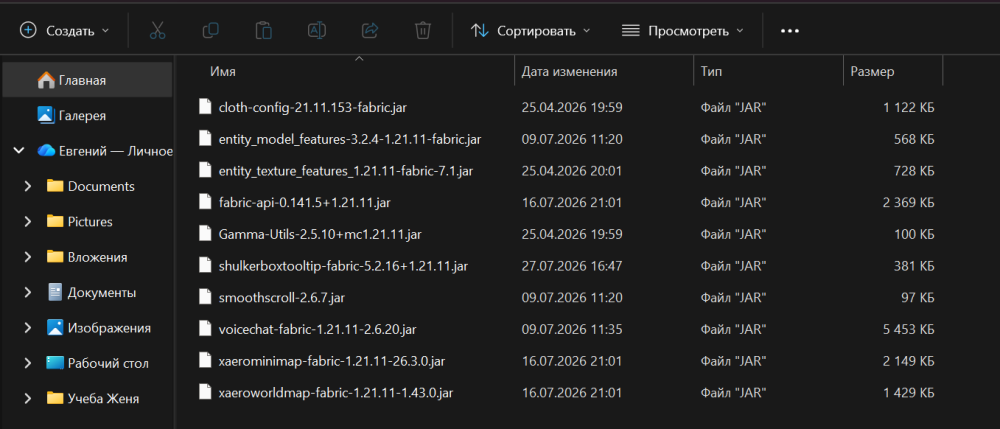The width and height of the screenshot is (1000, 429).
Task: Collapse the Евгений — Личное tree node
Action: (x=19, y=151)
